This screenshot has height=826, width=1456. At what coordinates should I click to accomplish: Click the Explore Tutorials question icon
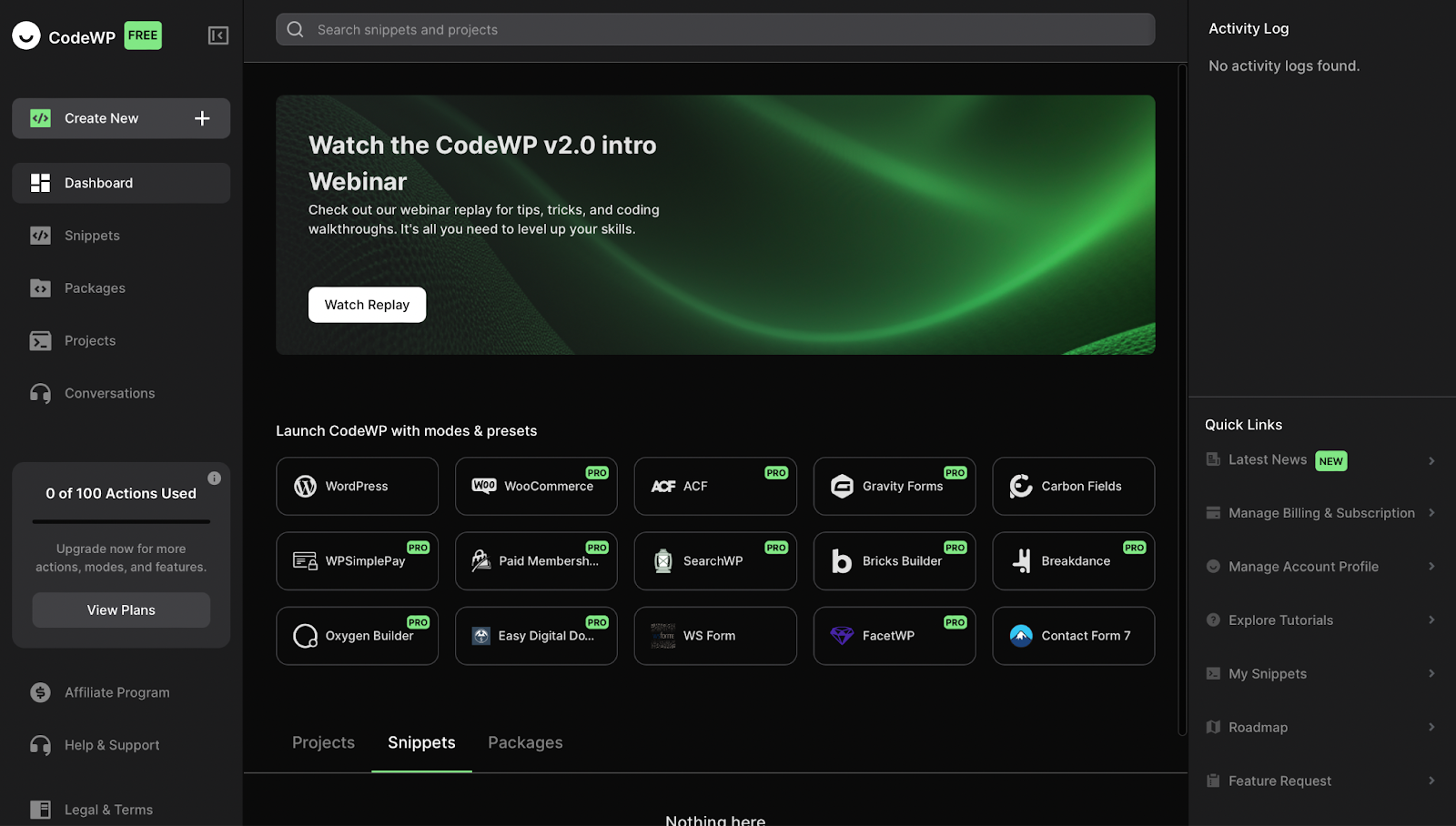tap(1213, 620)
